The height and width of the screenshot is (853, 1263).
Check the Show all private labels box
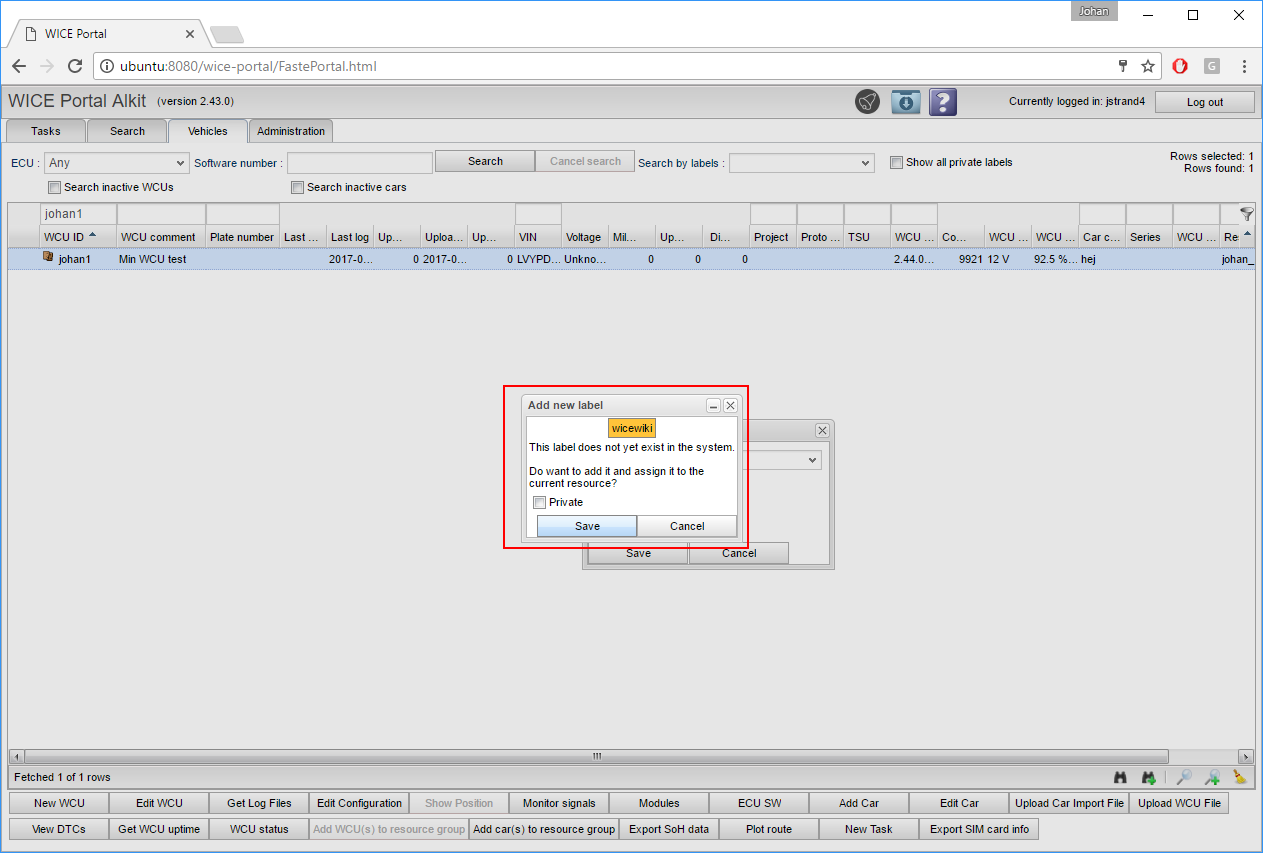897,162
